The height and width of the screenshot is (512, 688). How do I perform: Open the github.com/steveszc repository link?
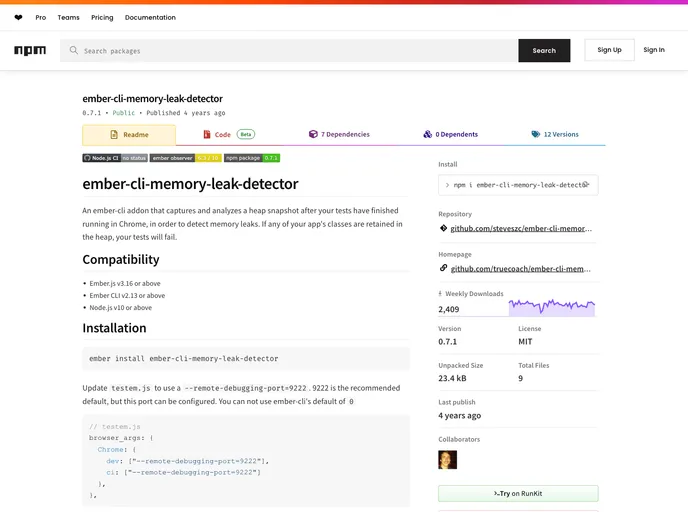pyautogui.click(x=521, y=228)
